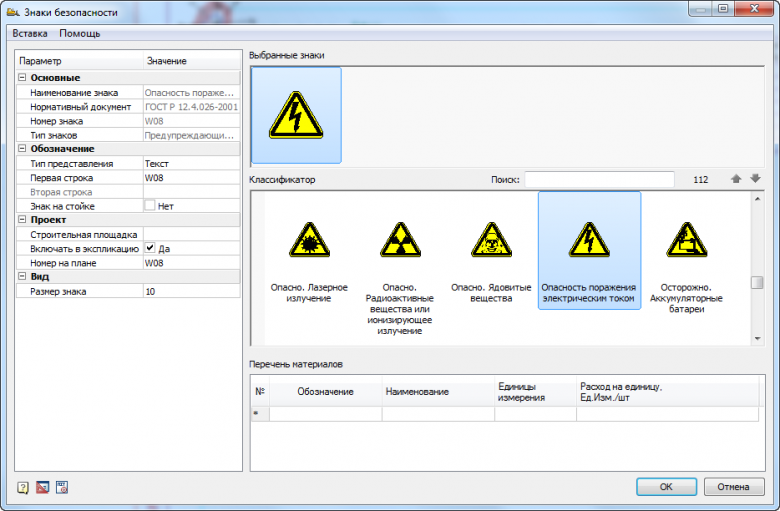Select the electric shock hazard sign in classifier
This screenshot has width=780, height=511.
tap(589, 251)
